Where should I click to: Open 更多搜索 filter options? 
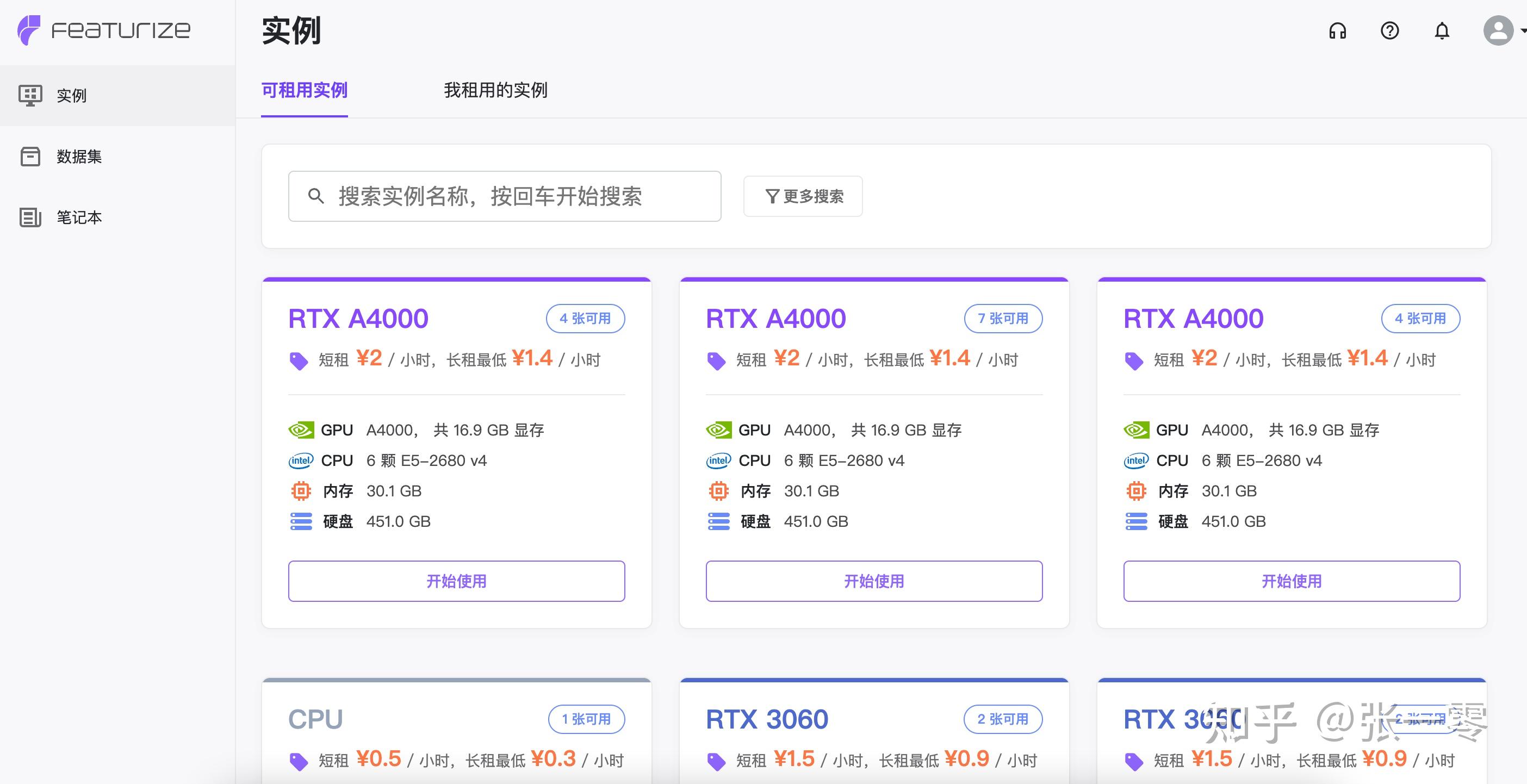[x=803, y=196]
